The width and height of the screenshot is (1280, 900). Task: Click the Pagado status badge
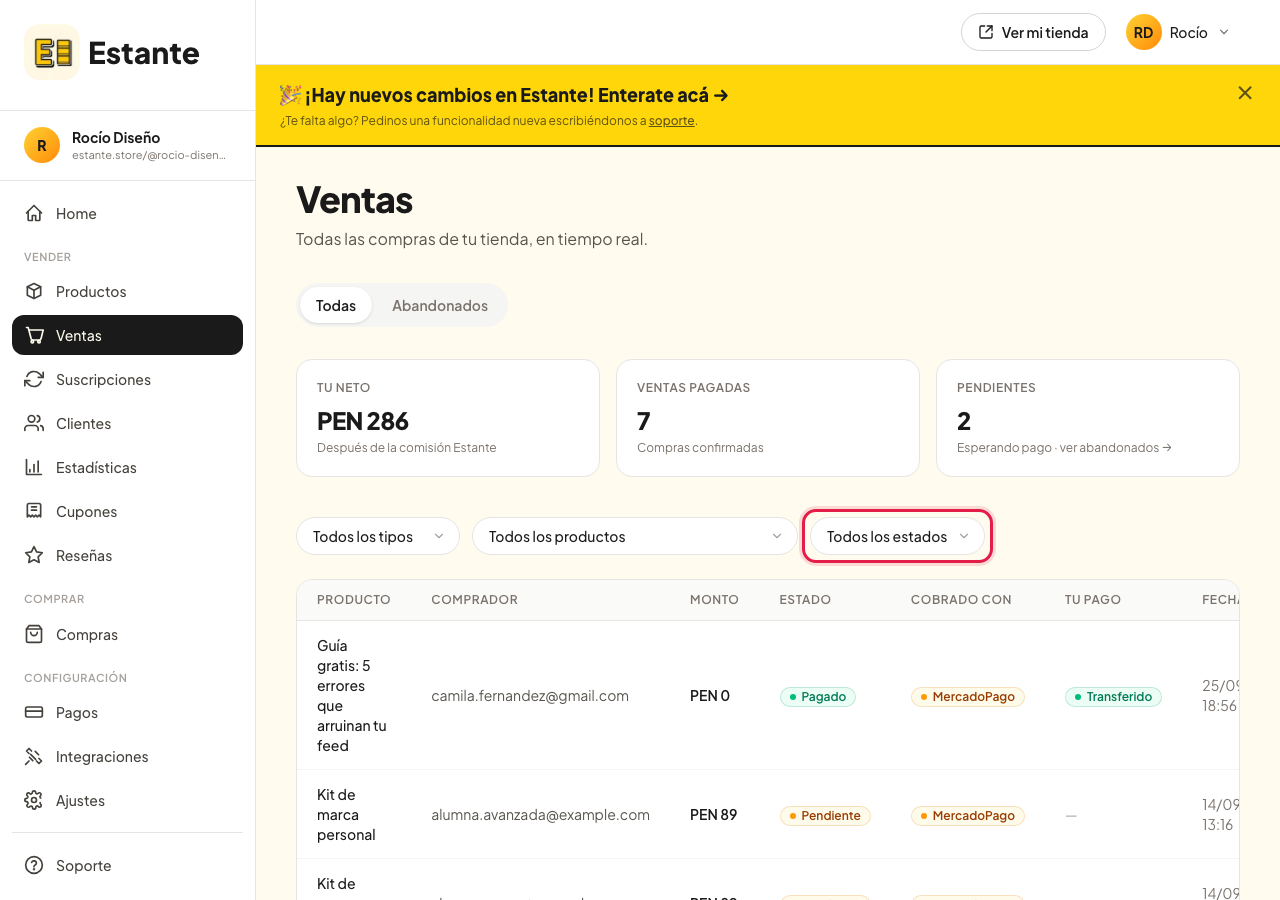click(818, 696)
